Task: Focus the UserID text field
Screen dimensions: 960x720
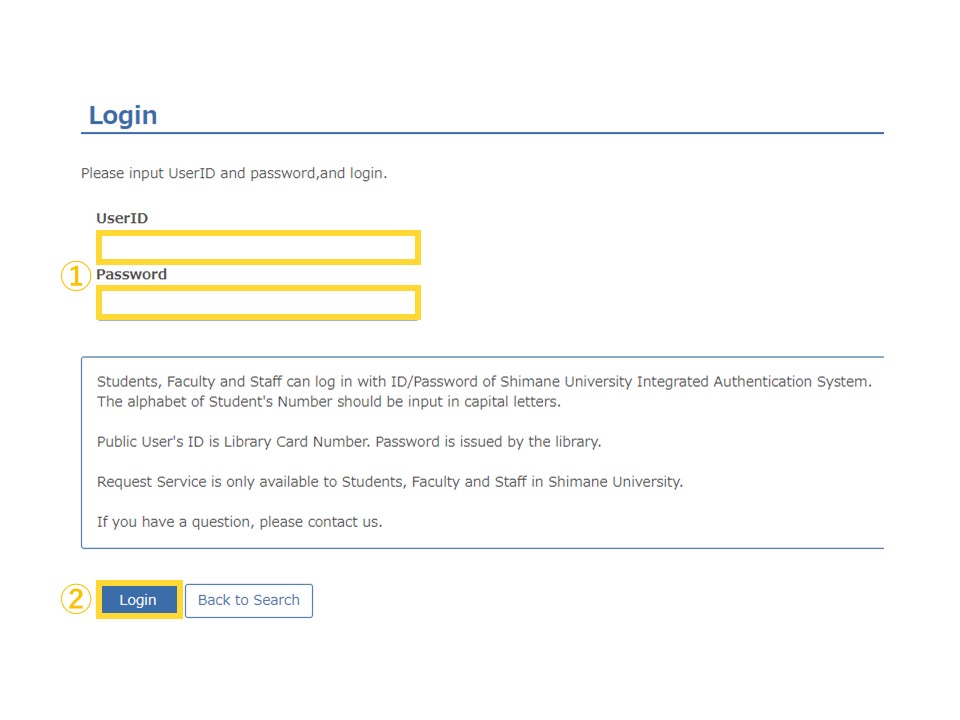Action: (x=258, y=247)
